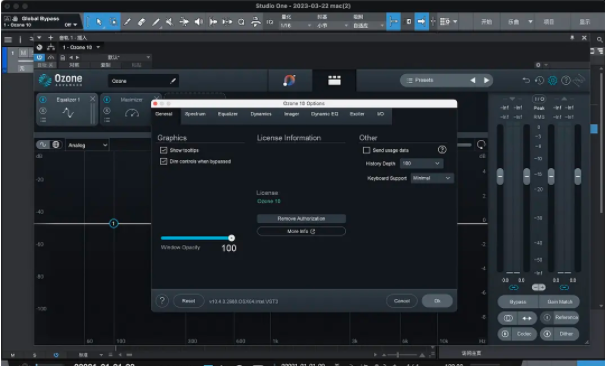Toggle the Snap button in Studio One toolbar
The width and height of the screenshot is (605, 366).
(x=393, y=22)
